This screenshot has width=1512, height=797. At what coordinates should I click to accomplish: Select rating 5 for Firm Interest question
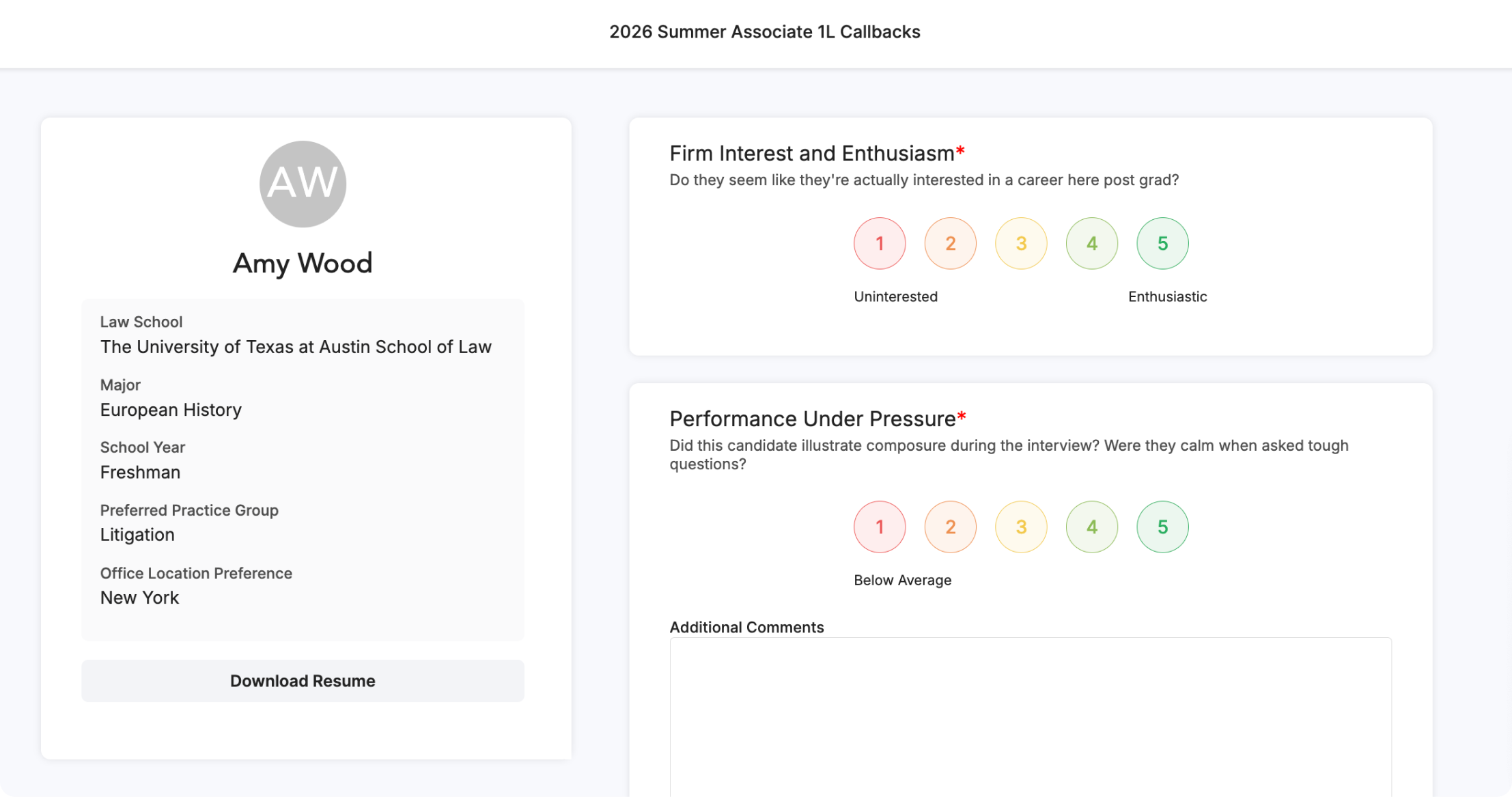[x=1162, y=243]
